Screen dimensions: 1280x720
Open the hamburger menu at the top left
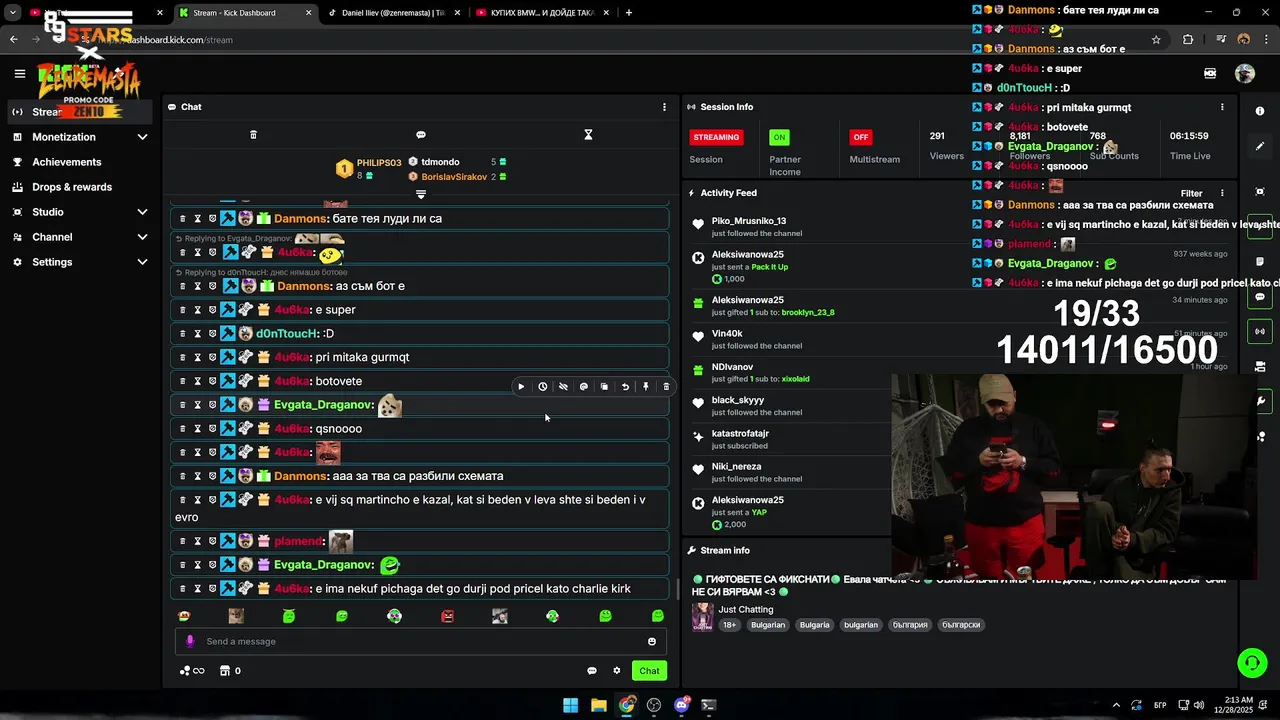coord(19,73)
